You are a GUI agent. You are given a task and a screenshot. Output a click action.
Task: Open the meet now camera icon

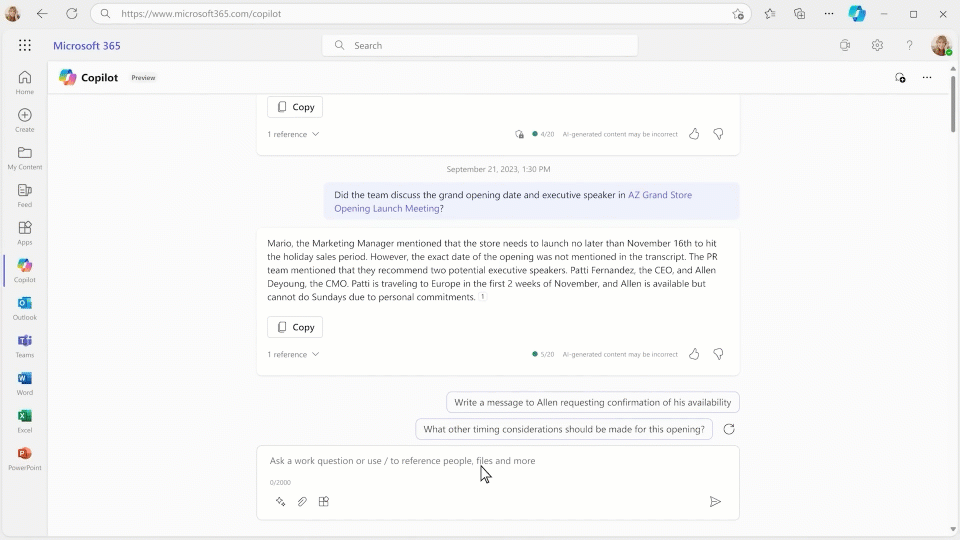[845, 45]
